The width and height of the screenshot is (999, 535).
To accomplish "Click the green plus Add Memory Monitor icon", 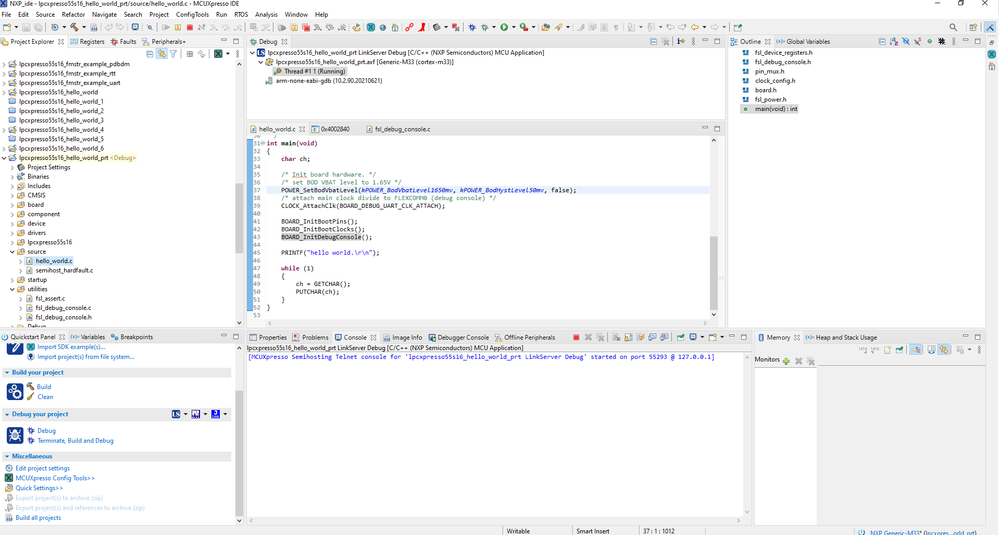I will point(786,360).
